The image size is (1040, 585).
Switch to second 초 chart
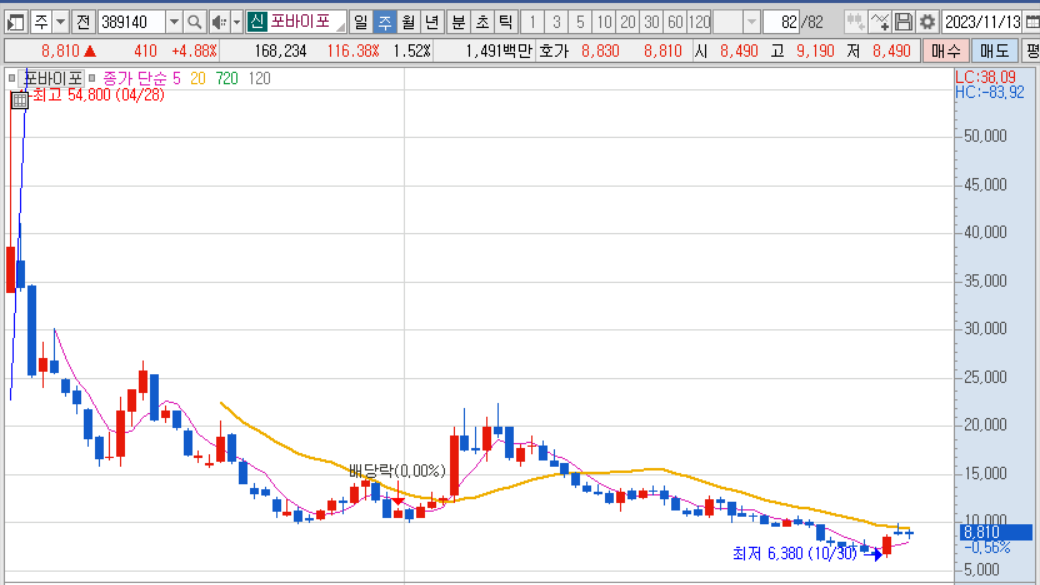[x=482, y=23]
